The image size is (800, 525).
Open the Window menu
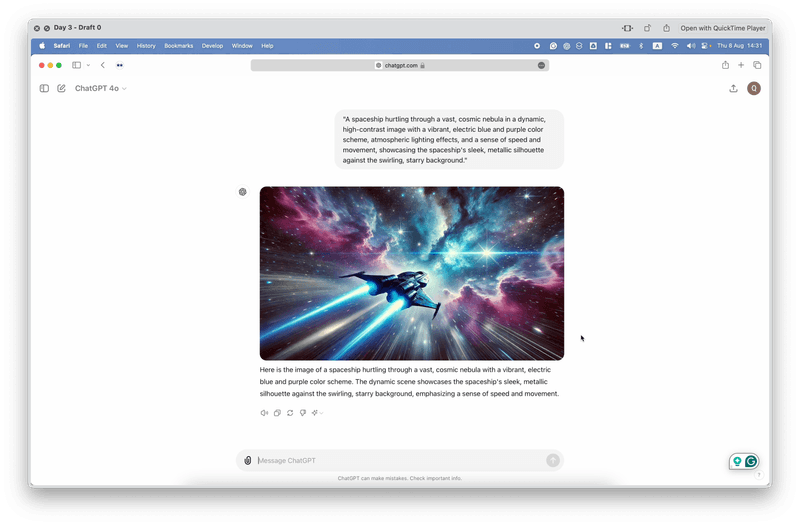[242, 46]
